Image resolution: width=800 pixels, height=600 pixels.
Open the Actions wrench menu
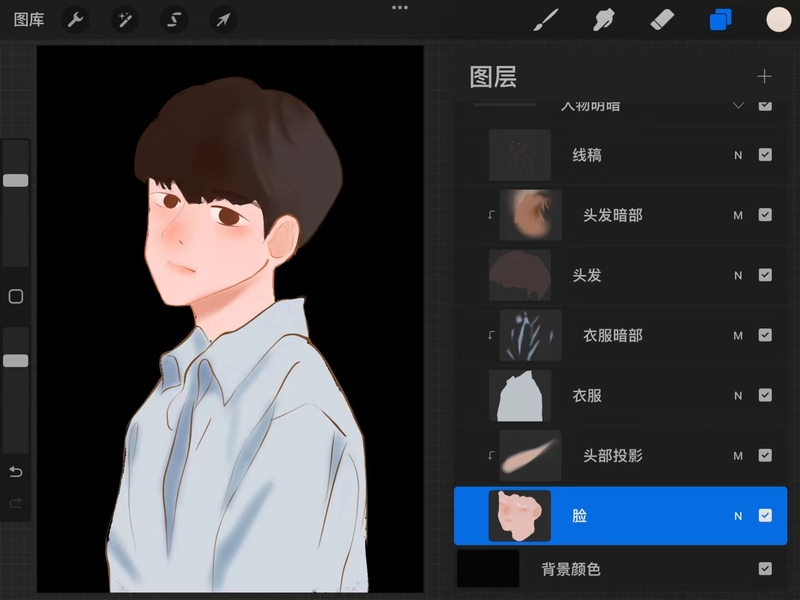click(x=76, y=20)
